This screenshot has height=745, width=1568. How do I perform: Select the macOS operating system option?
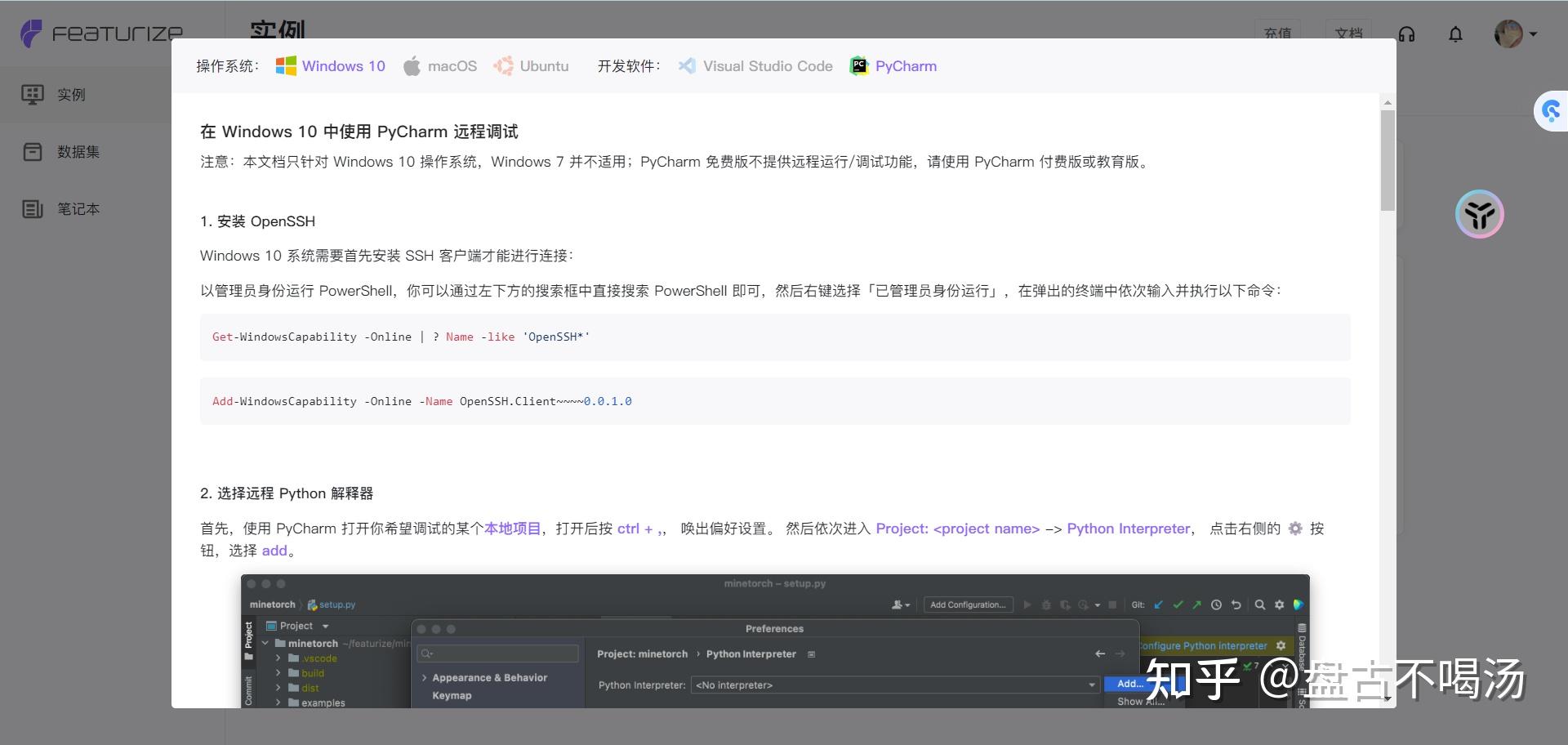(x=440, y=66)
